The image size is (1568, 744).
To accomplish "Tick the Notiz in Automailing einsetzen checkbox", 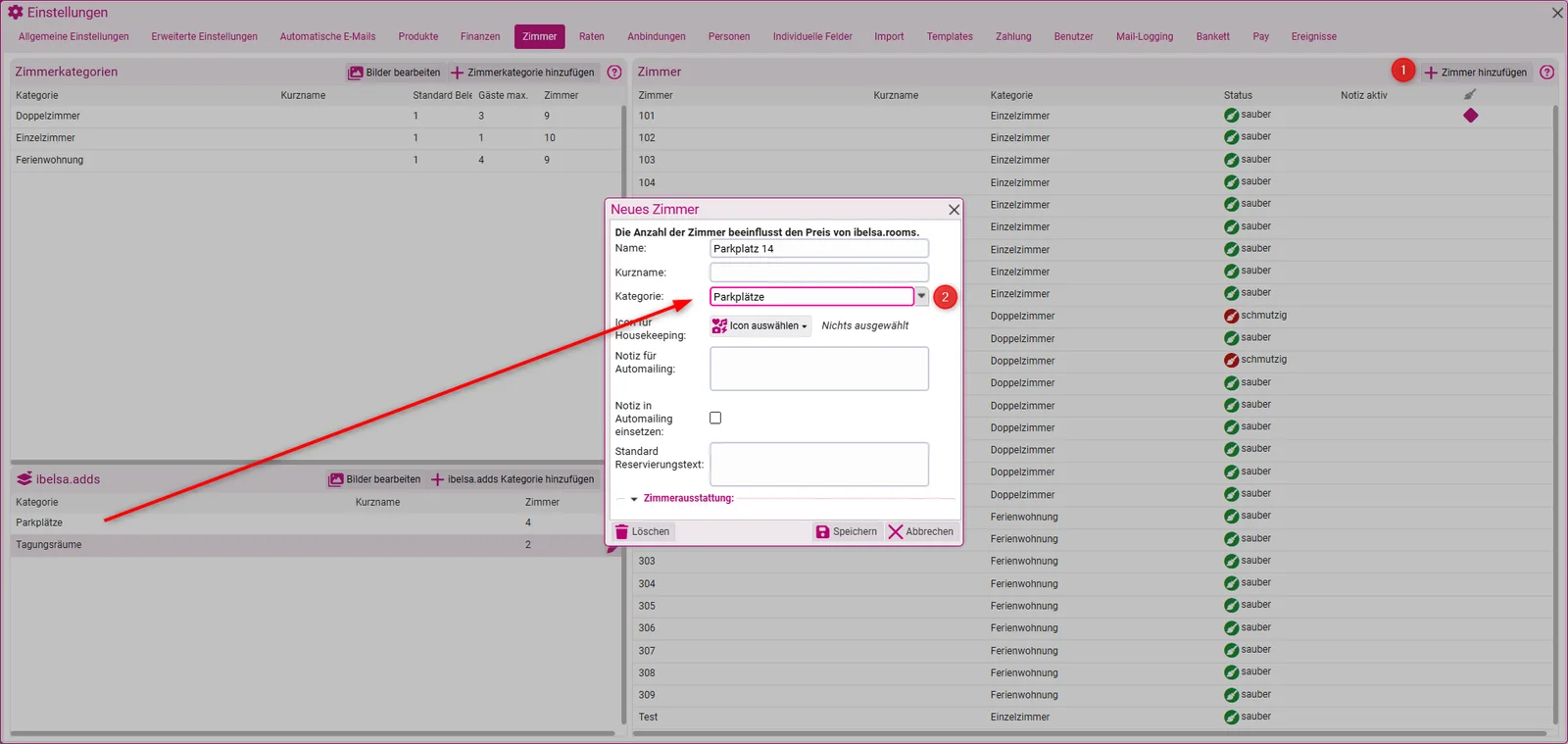I will point(715,418).
